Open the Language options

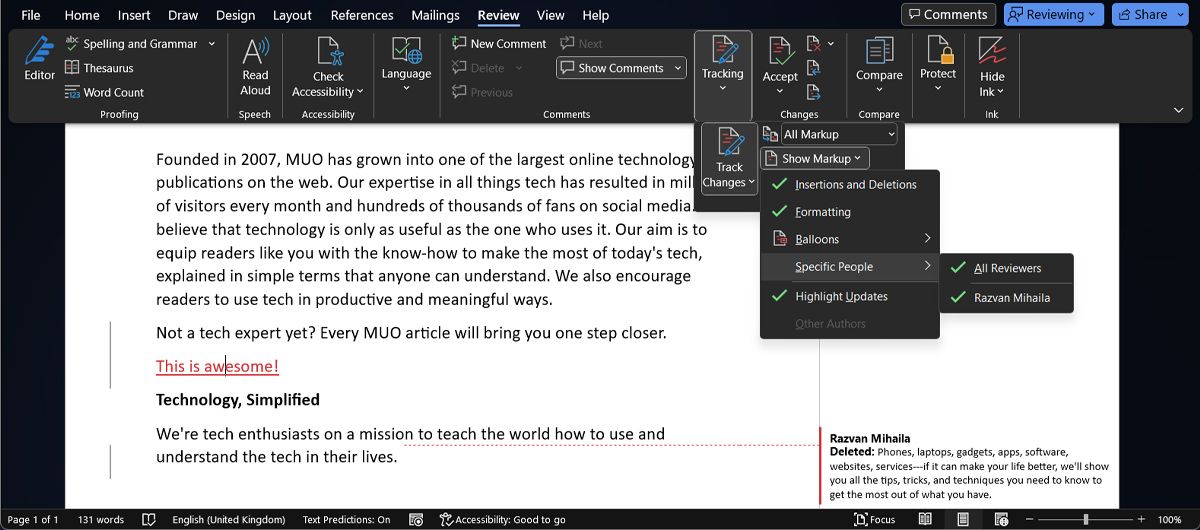pyautogui.click(x=406, y=64)
